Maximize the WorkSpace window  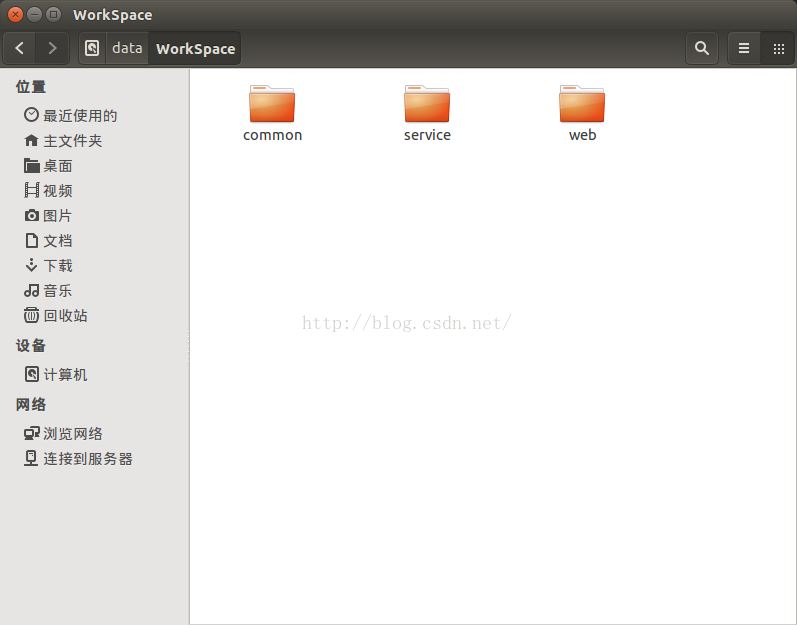click(x=53, y=14)
